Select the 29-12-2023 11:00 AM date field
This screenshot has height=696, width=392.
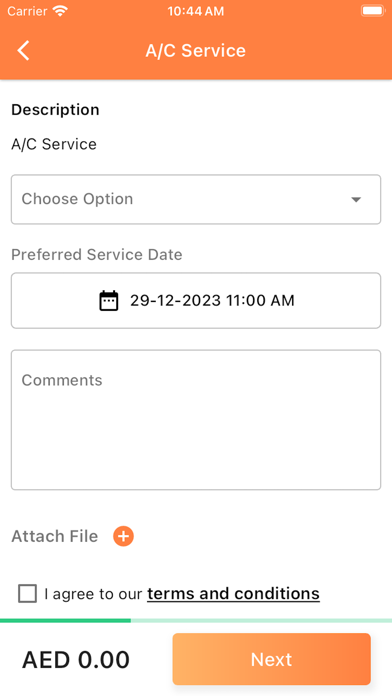tap(196, 301)
